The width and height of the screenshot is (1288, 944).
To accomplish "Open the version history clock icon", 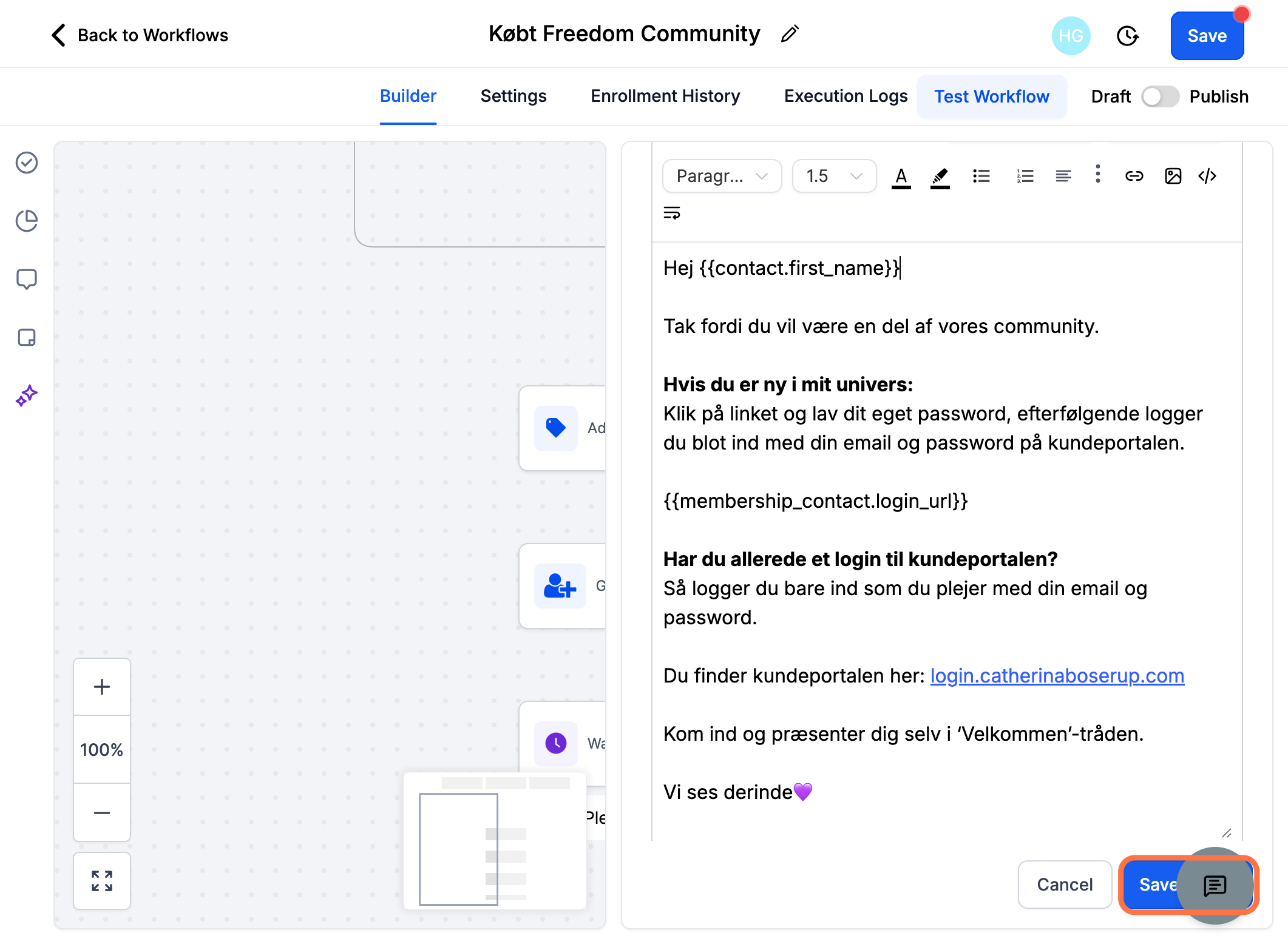I will (1127, 36).
